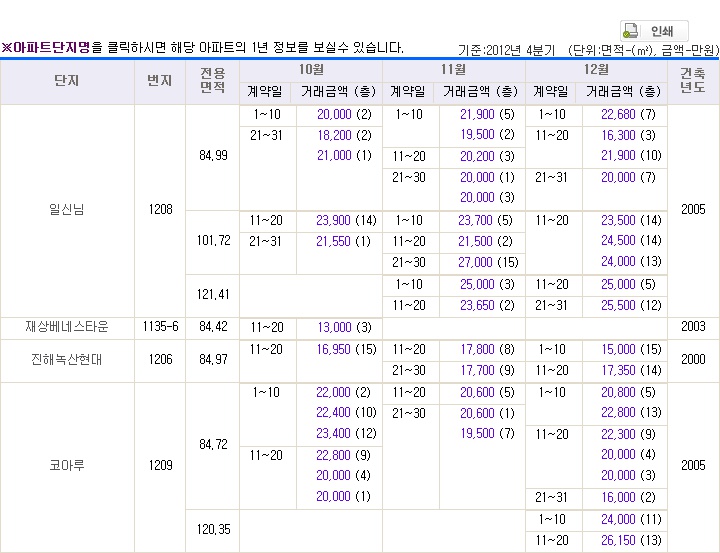Click 19,500 (2) November price
This screenshot has height=553, width=720.
pyautogui.click(x=487, y=135)
